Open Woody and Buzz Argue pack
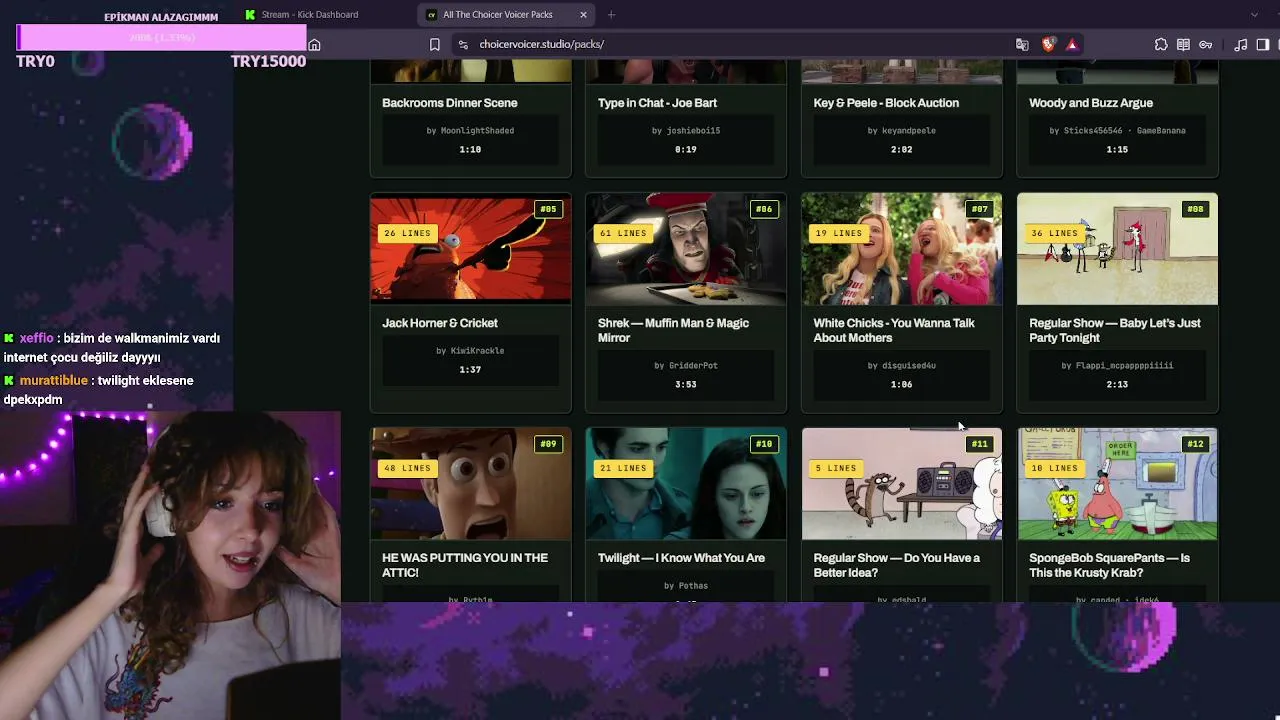The image size is (1280, 720). [1091, 103]
